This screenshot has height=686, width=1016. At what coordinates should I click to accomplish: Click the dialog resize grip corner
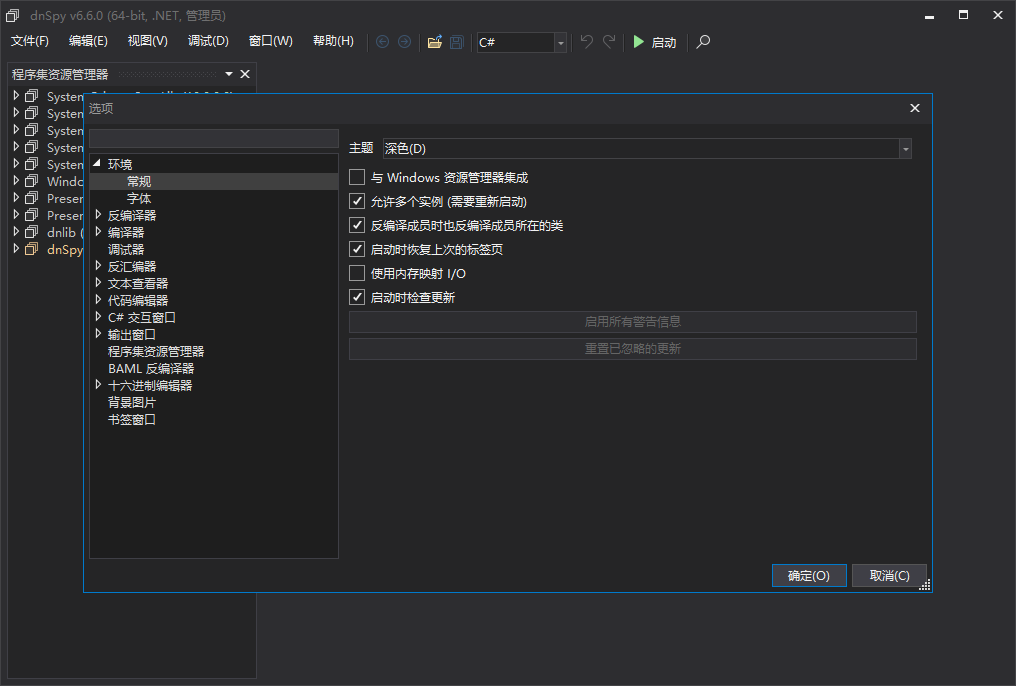click(925, 585)
